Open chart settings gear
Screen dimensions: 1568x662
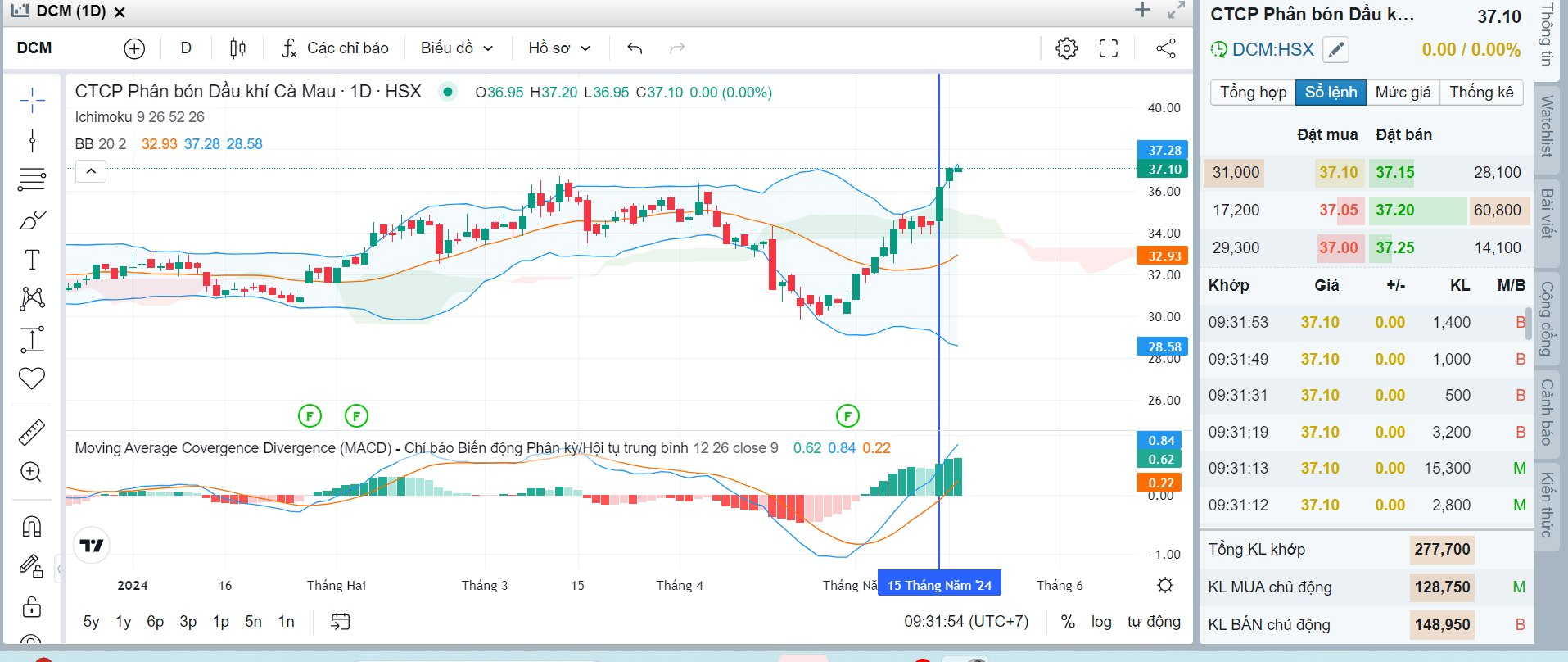(x=1066, y=48)
